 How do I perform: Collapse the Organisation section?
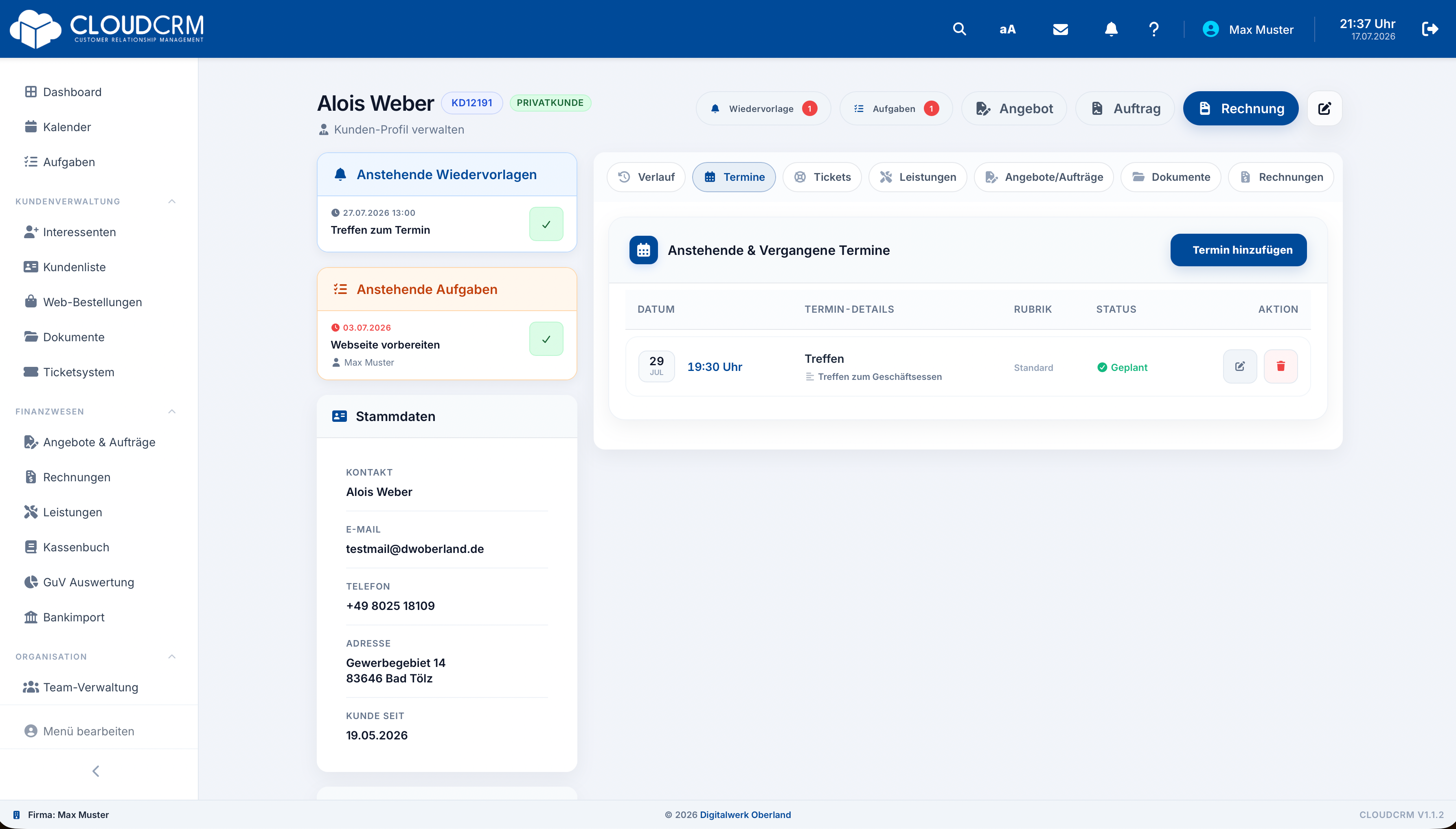pos(172,656)
